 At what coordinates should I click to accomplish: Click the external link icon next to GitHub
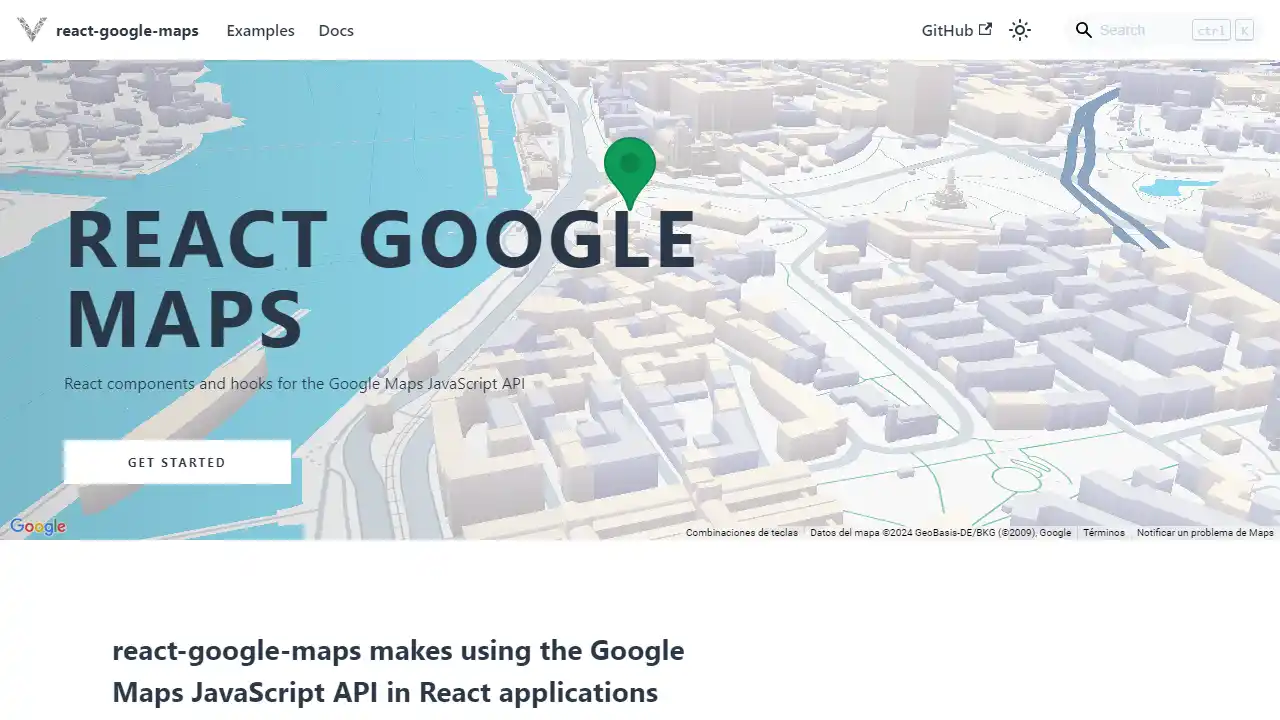[984, 30]
